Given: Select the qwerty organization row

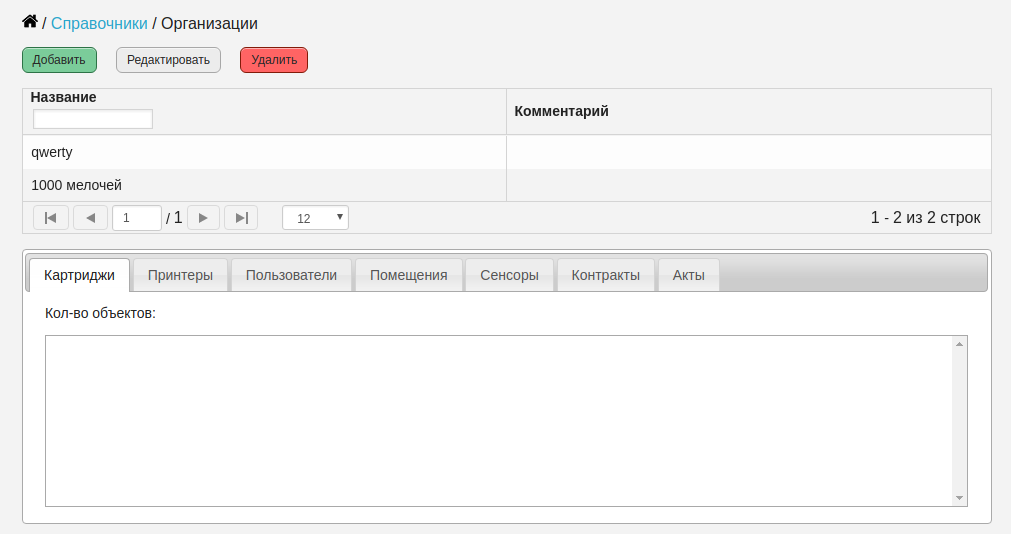Looking at the screenshot, I should pyautogui.click(x=507, y=152).
